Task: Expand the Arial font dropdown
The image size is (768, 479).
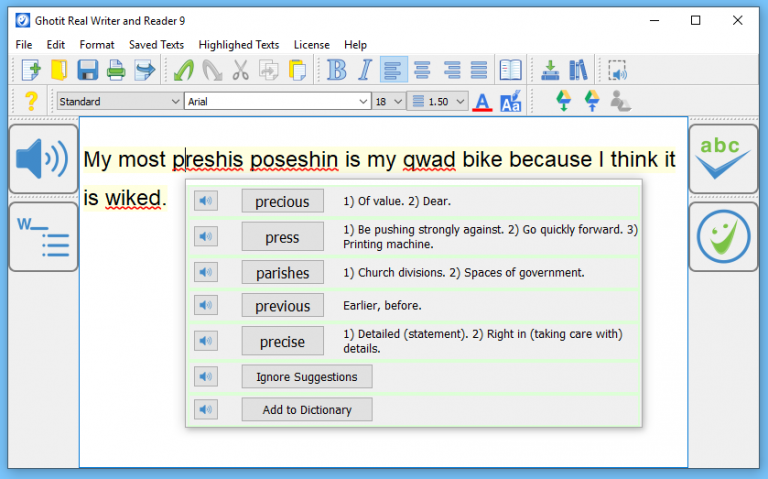Action: point(364,101)
